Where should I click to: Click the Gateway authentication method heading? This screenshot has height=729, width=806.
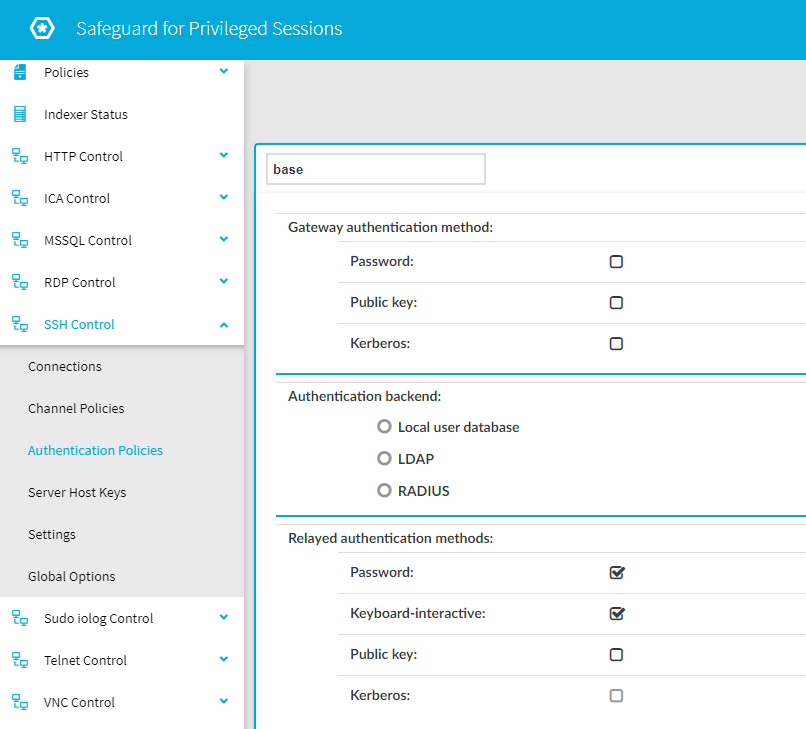390,227
